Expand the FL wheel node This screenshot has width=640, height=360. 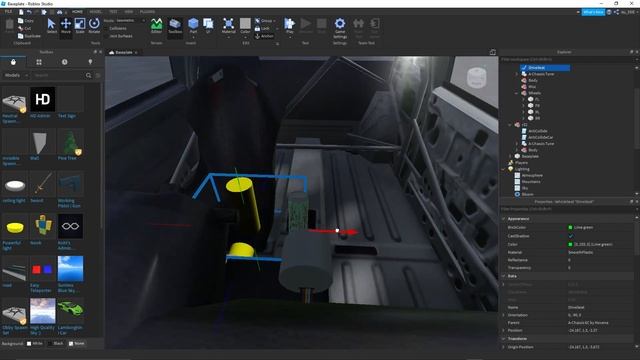click(x=523, y=99)
